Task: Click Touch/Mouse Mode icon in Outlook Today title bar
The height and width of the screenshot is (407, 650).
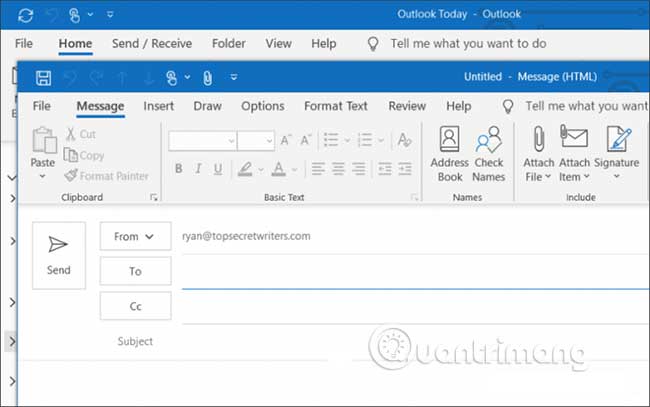Action: pos(75,15)
